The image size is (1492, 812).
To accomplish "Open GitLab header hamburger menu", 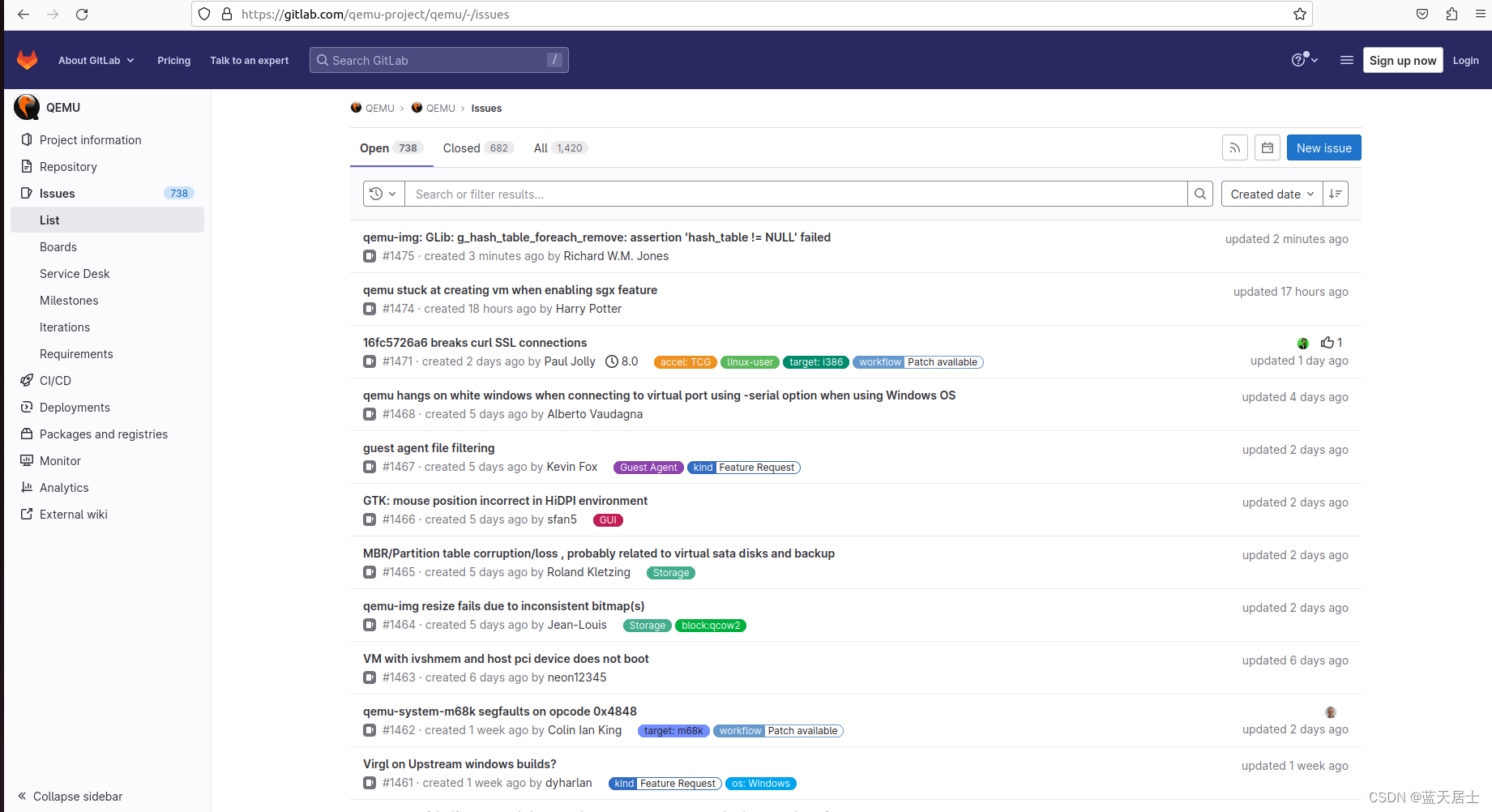I will click(1347, 60).
